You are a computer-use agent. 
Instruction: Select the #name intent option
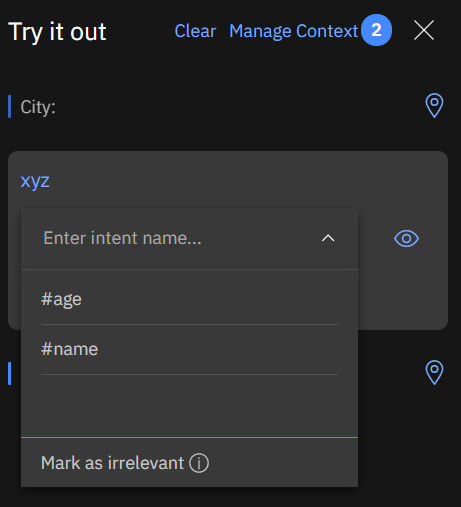pyautogui.click(x=189, y=349)
